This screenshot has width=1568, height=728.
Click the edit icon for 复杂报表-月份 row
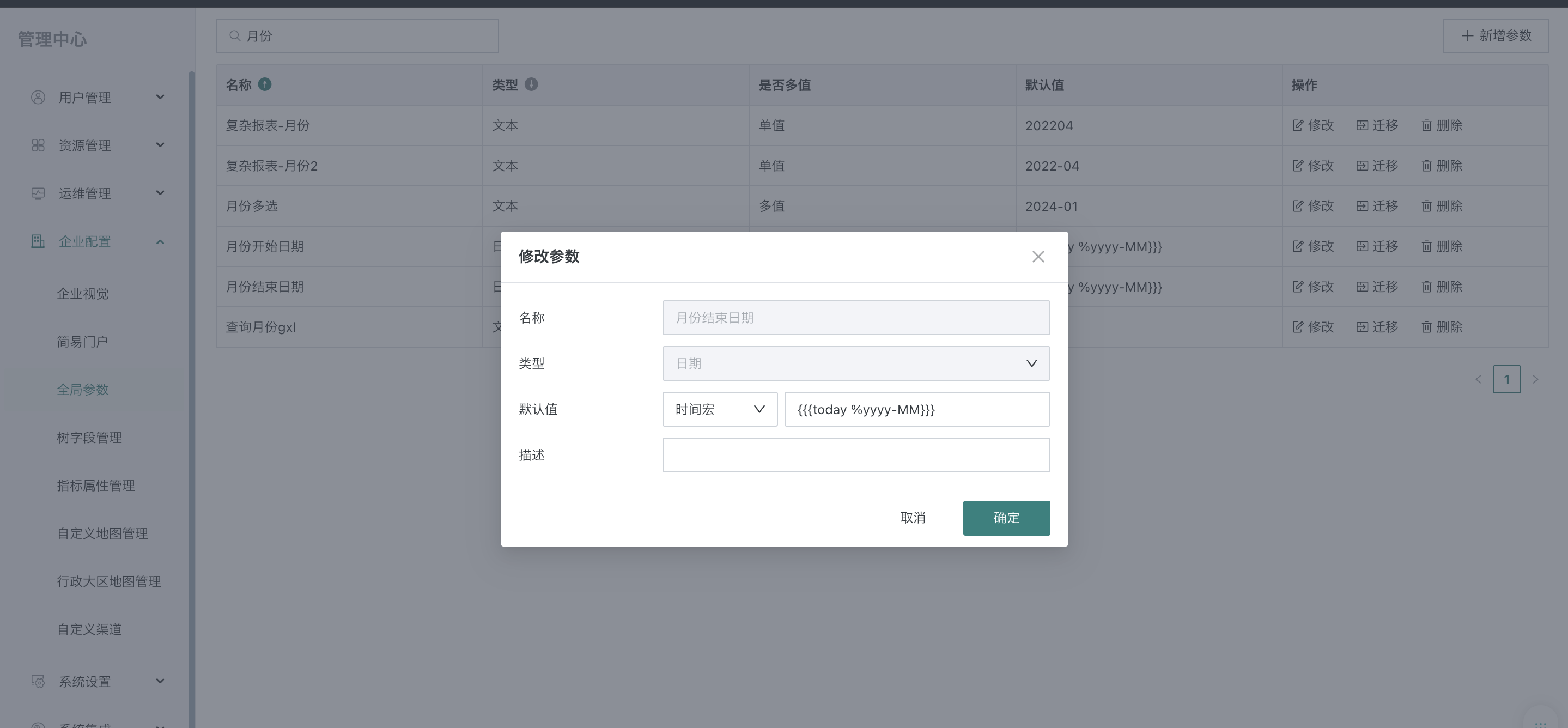[1298, 125]
